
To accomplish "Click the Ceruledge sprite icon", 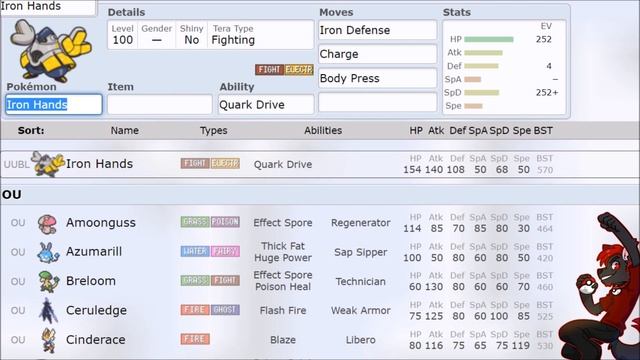I will pyautogui.click(x=48, y=310).
